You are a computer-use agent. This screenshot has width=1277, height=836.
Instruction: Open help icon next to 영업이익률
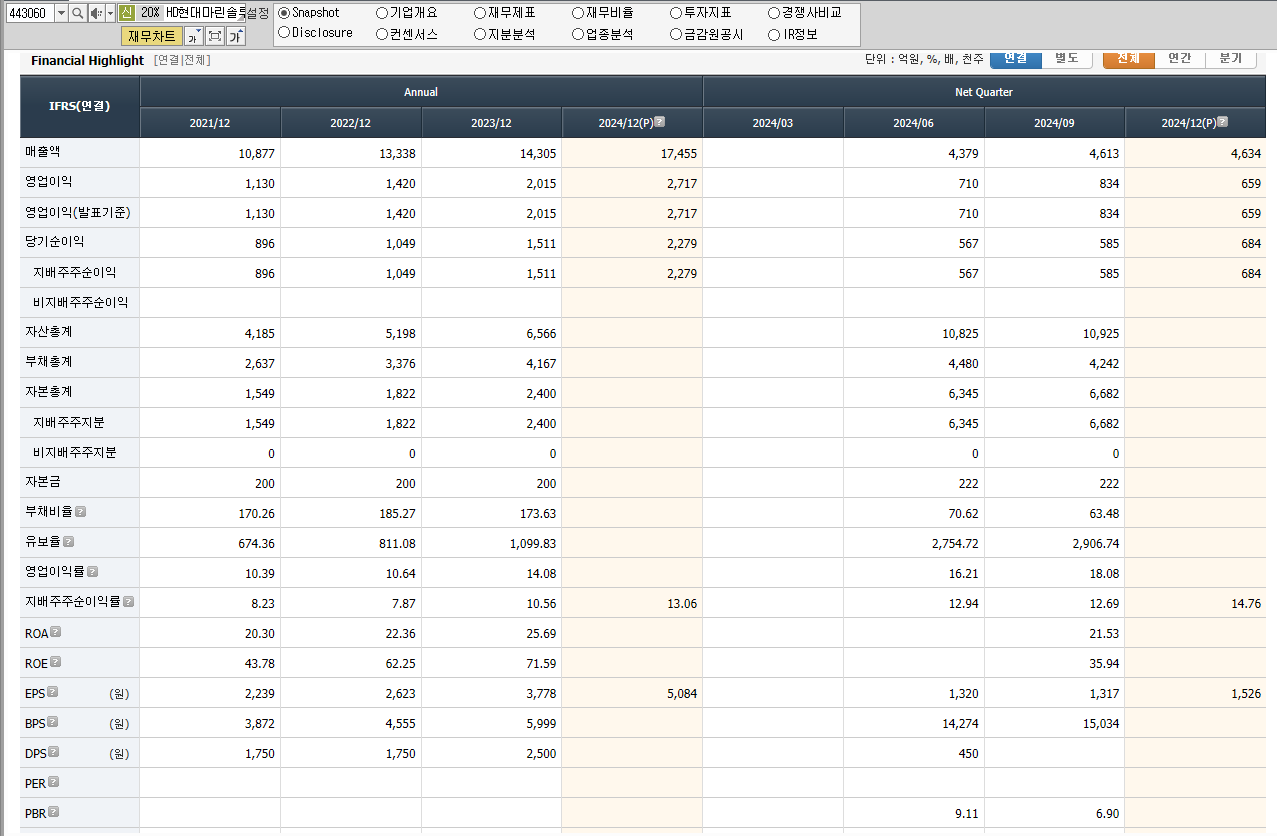pyautogui.click(x=92, y=572)
